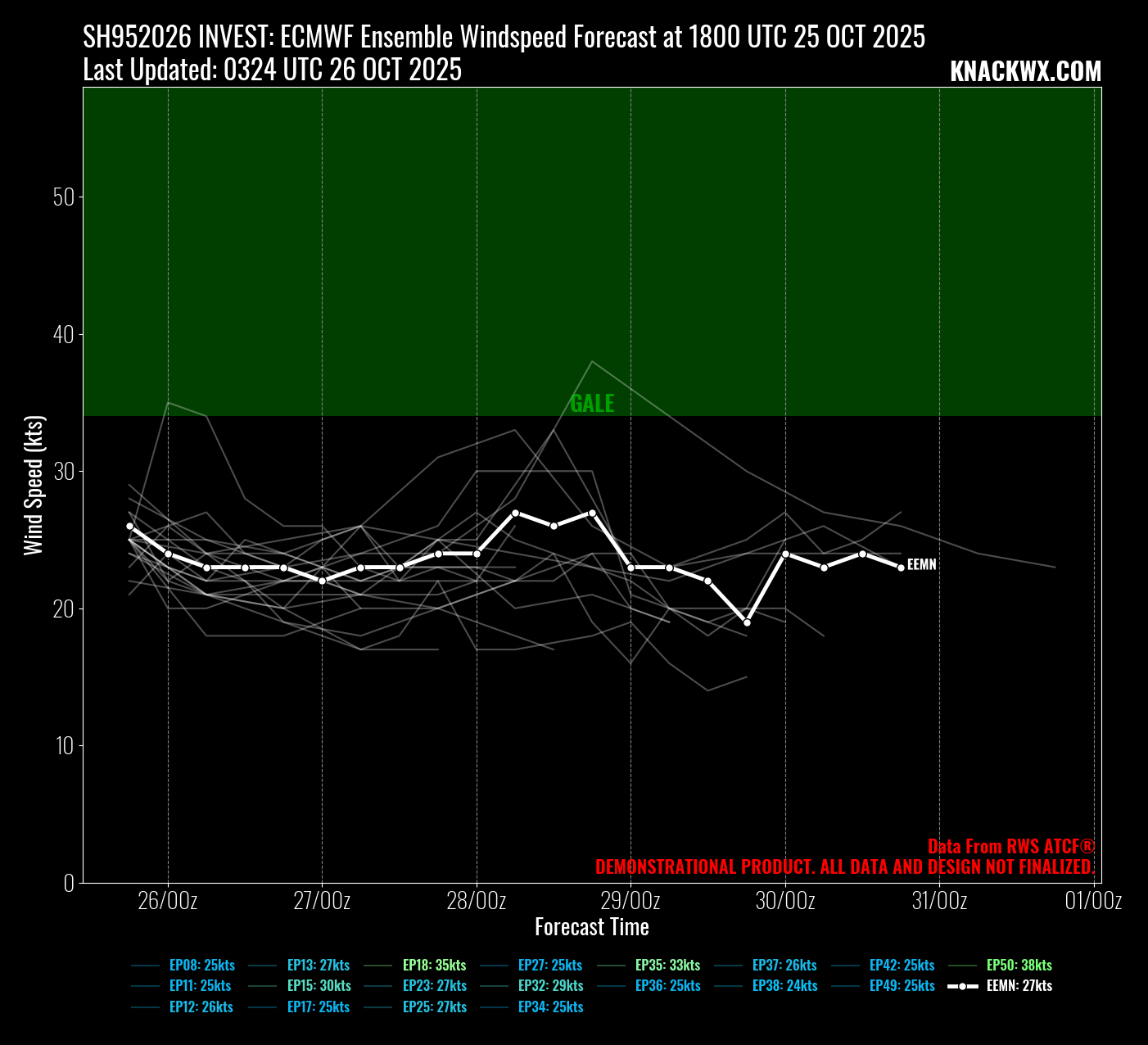Click the 31/00z x-axis tick label

pos(939,902)
